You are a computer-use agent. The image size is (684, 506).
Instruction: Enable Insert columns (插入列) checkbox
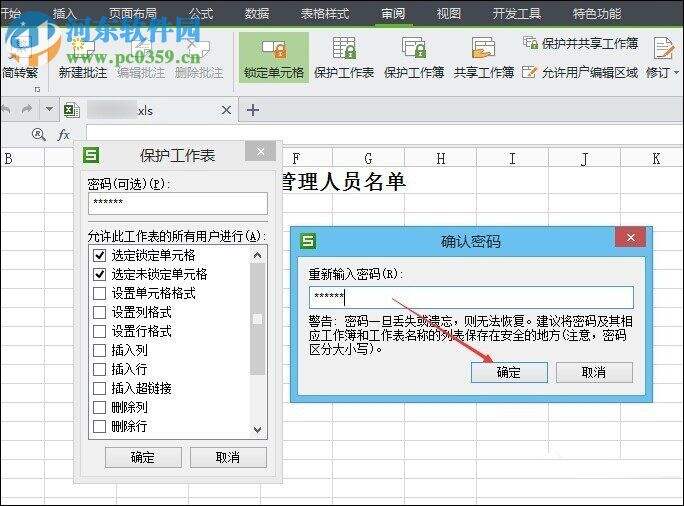pos(100,350)
